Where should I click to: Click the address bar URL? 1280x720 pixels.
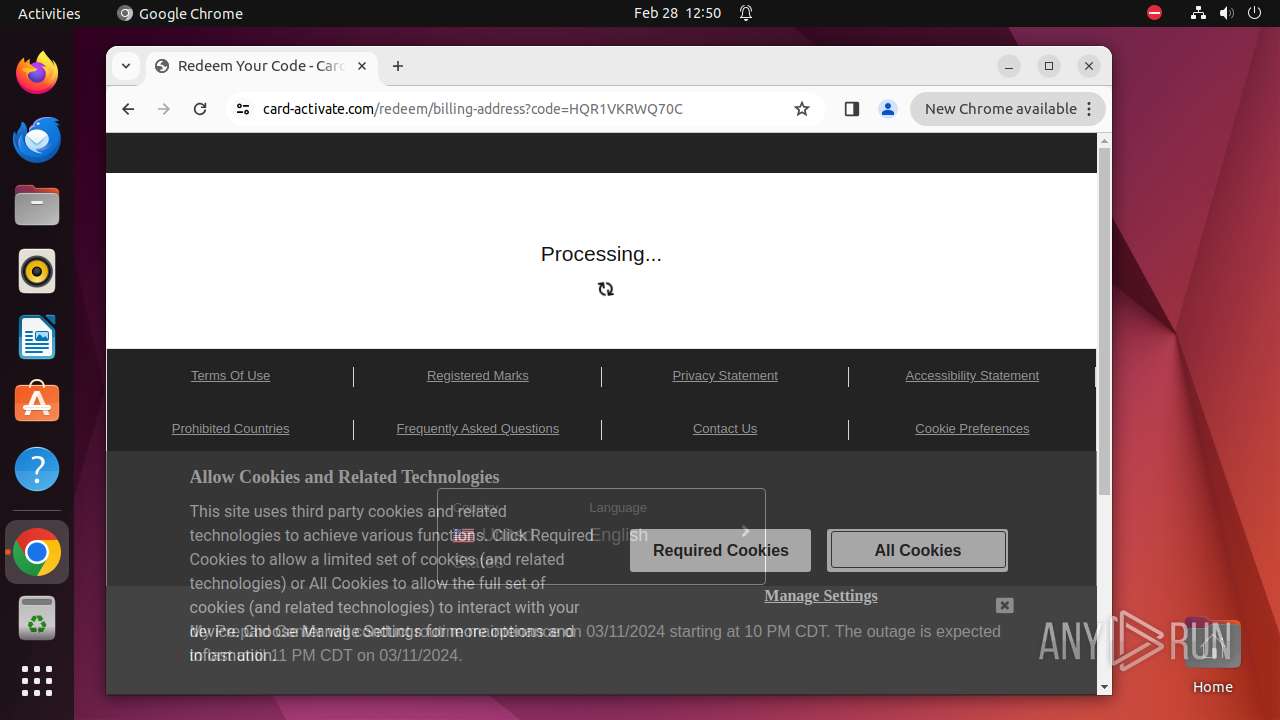472,109
